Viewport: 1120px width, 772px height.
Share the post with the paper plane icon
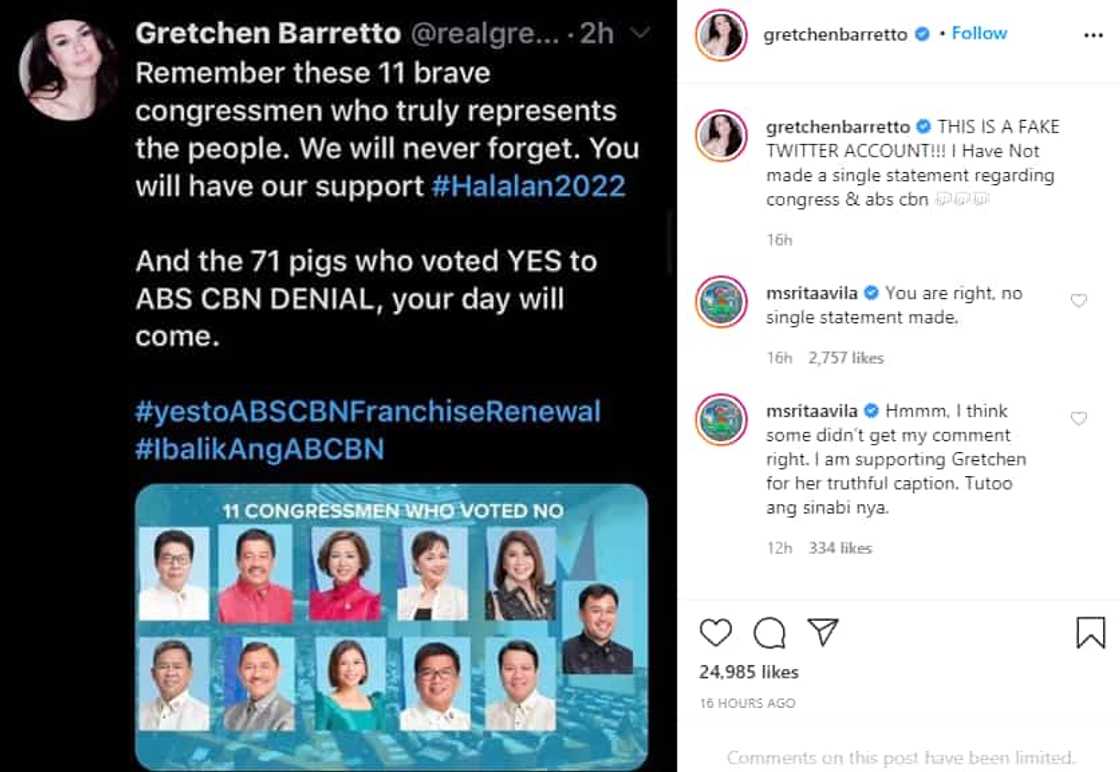822,631
